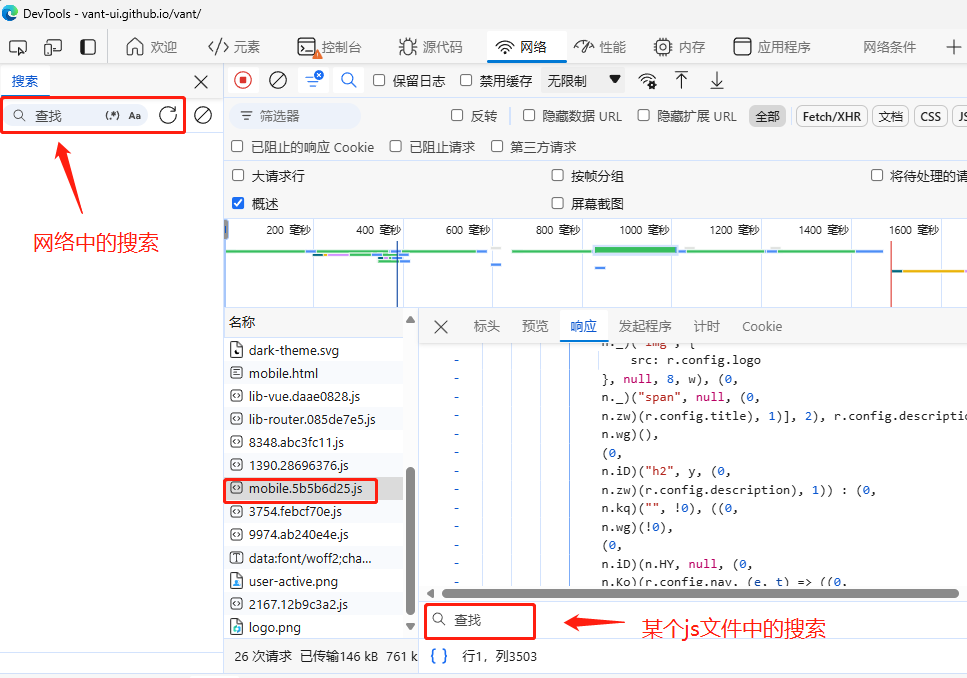Viewport: 967px width, 678px height.
Task: Toggle the network filter bar icon
Action: coord(309,80)
